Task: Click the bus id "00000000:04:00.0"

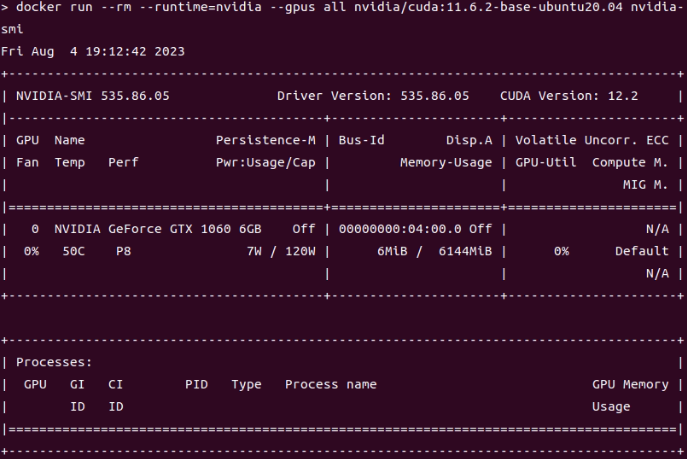Action: point(400,229)
